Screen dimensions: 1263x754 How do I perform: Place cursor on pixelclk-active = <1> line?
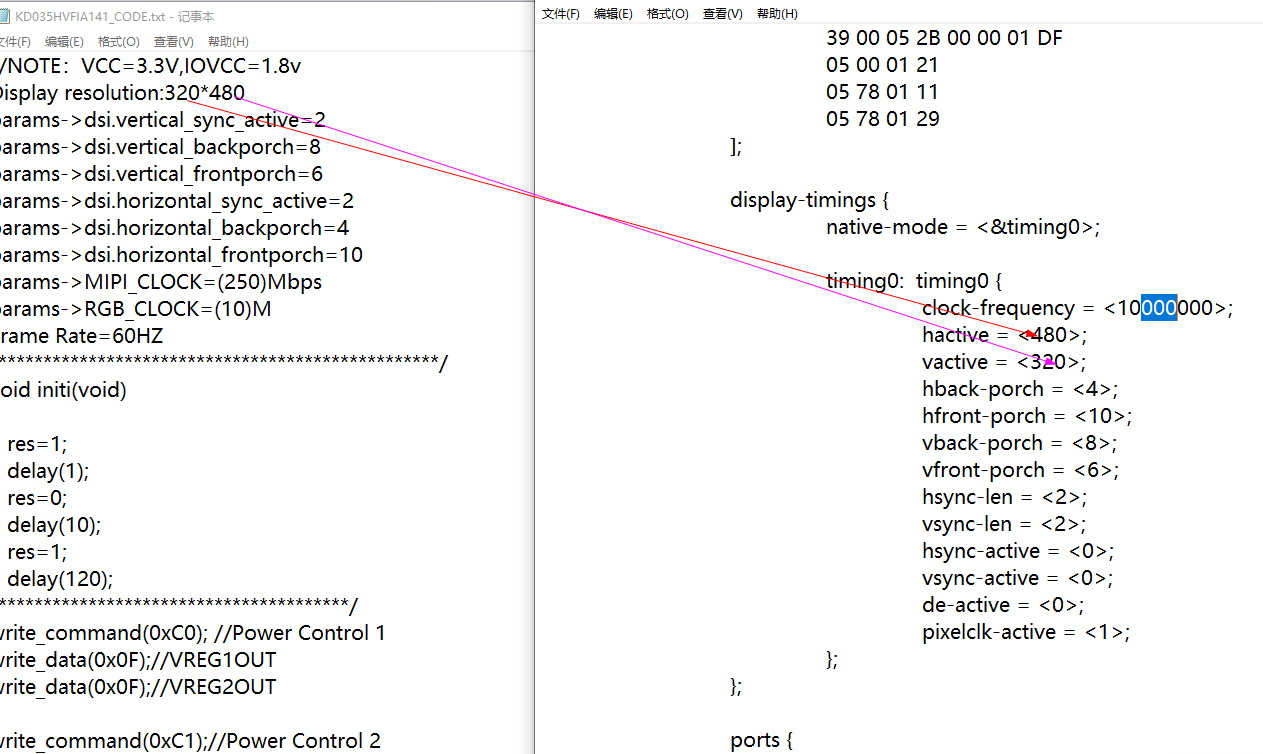(x=1025, y=632)
